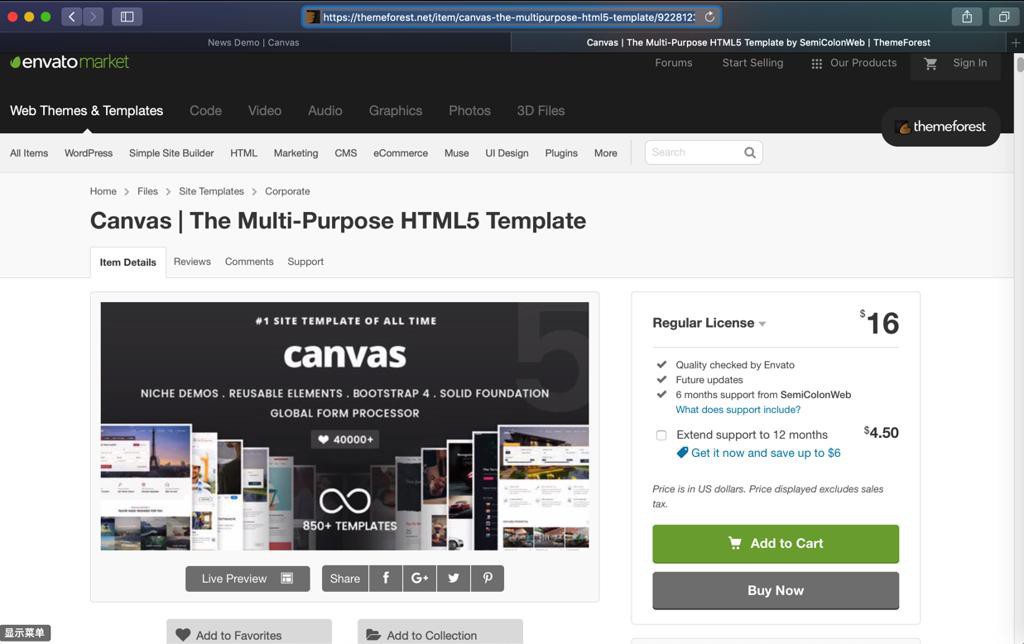Click the Start Selling link
1024x644 pixels.
752,63
